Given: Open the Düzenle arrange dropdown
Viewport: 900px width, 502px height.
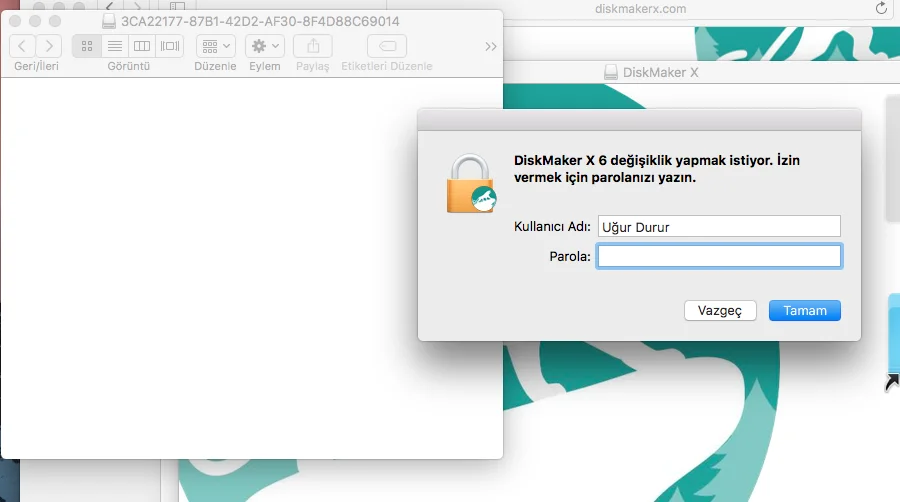Looking at the screenshot, I should coord(216,46).
